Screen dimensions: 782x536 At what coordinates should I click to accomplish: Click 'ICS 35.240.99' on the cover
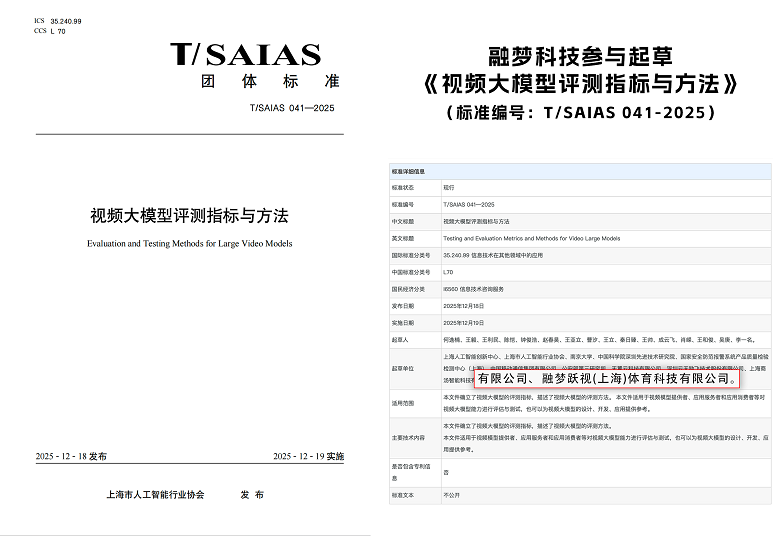tap(58, 21)
